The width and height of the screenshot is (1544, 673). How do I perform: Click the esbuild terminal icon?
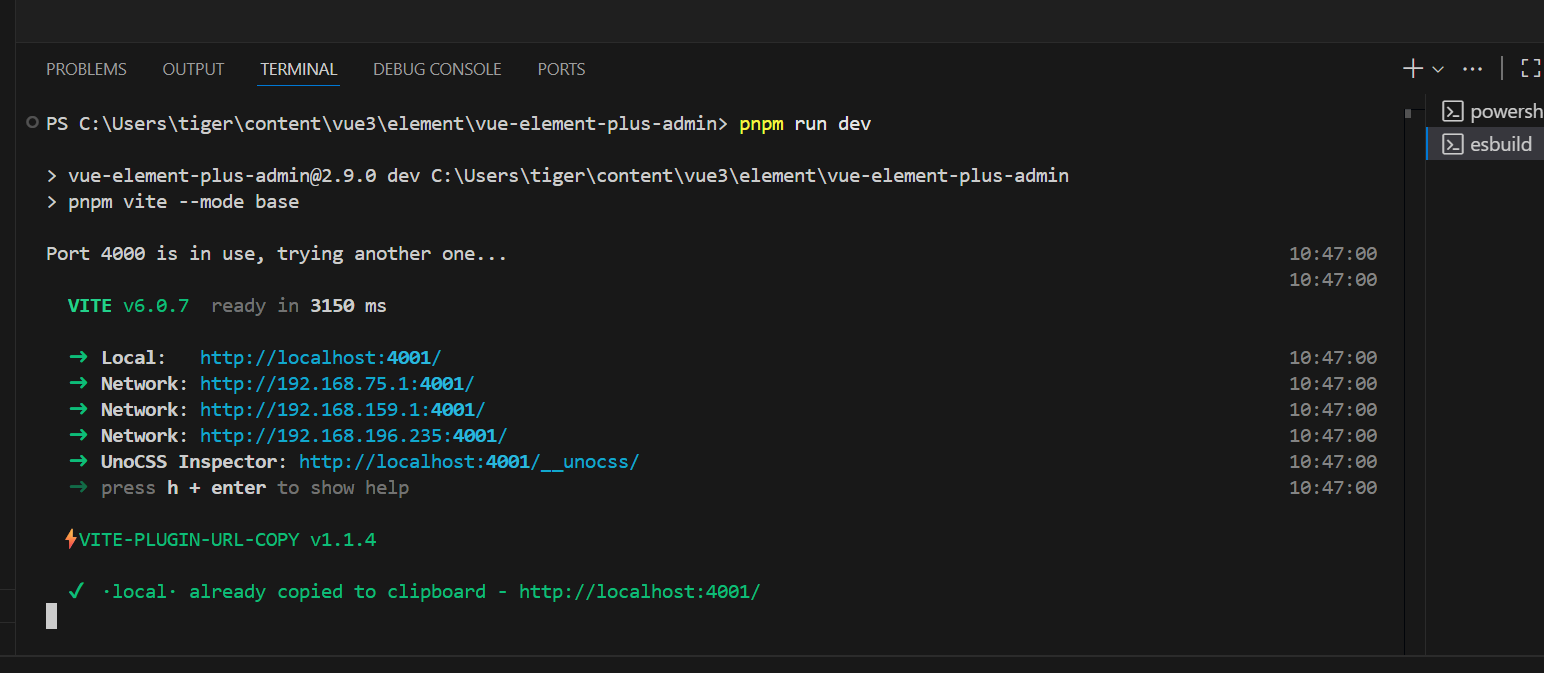tap(1452, 144)
